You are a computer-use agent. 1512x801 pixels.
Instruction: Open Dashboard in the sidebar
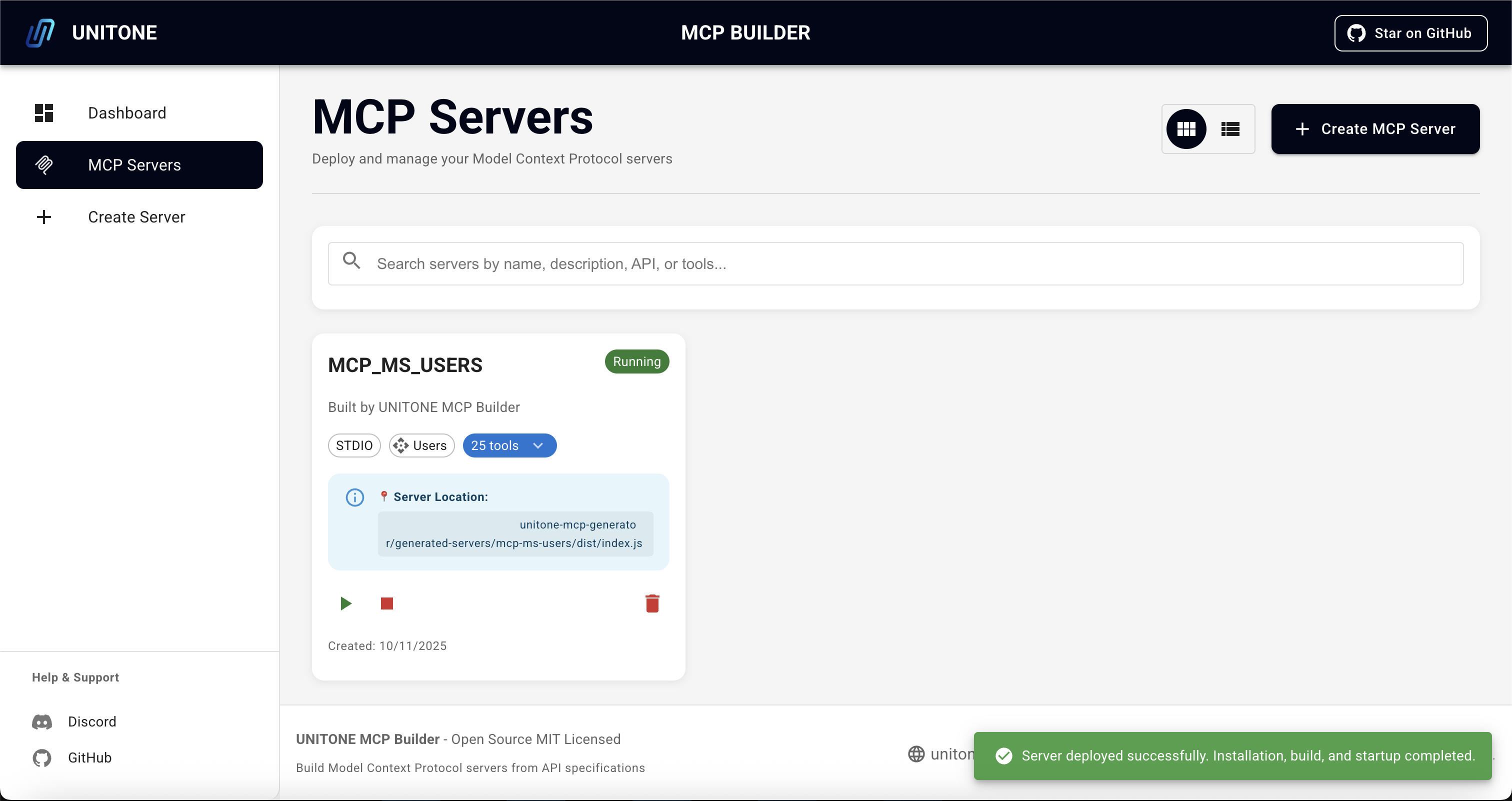[x=139, y=112]
